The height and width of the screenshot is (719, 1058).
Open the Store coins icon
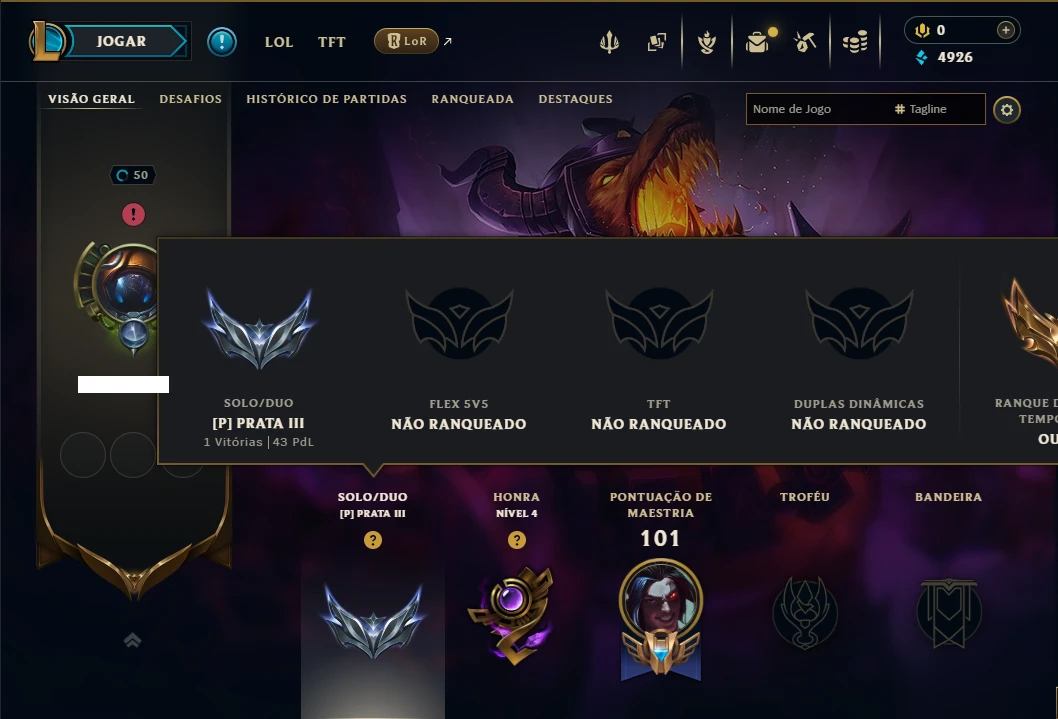click(855, 43)
